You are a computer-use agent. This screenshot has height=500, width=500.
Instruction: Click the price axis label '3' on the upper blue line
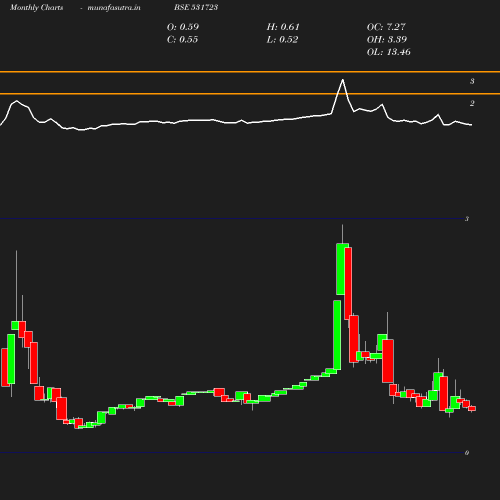(467, 219)
